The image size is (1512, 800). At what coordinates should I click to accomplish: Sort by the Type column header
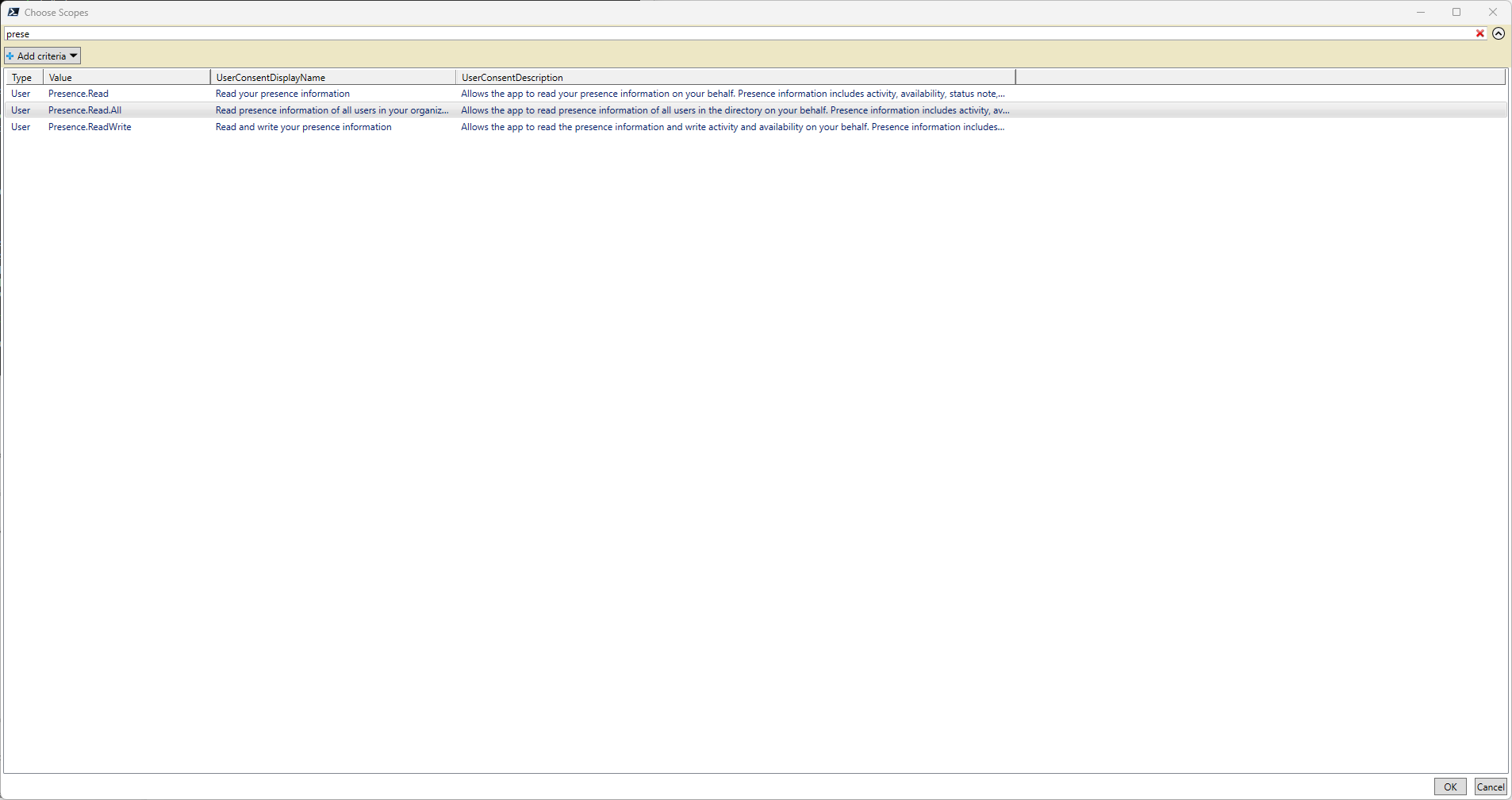click(x=22, y=77)
